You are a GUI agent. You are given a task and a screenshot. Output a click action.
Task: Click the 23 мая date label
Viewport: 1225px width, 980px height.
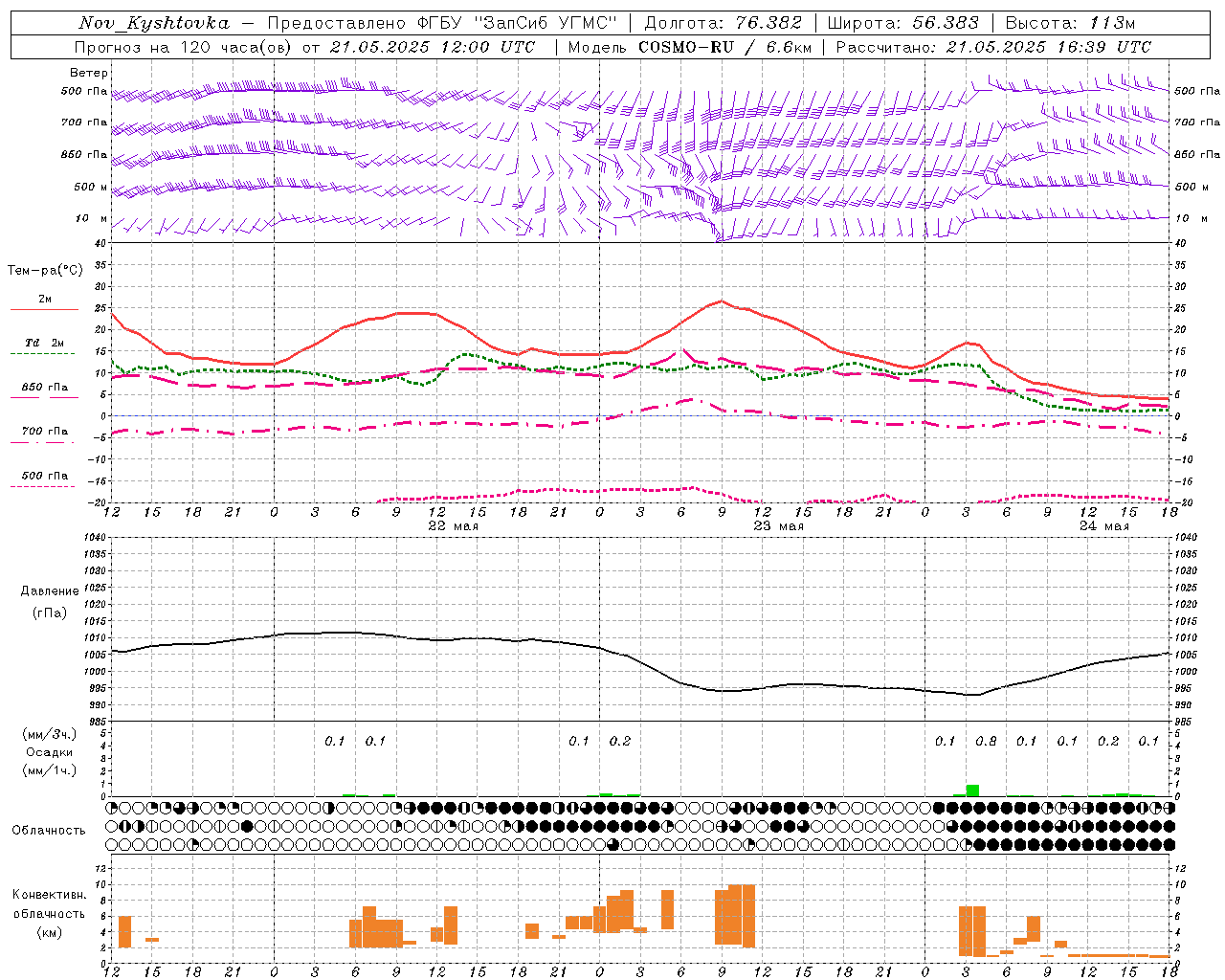pos(778,526)
